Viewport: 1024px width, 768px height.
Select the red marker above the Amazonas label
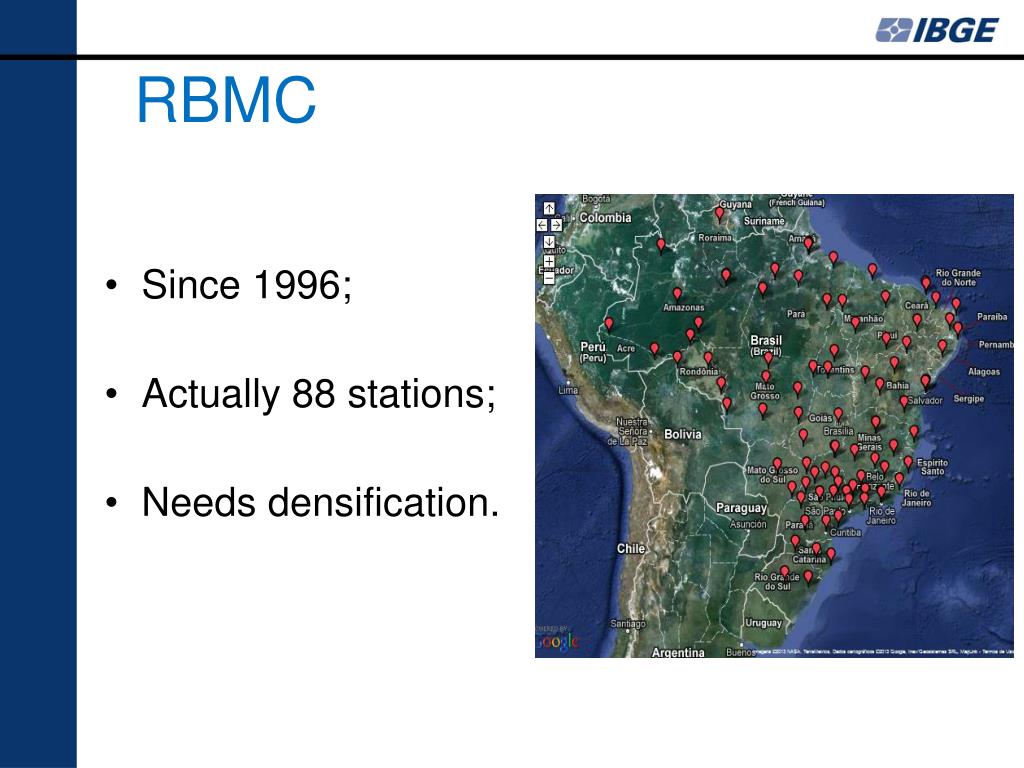[x=677, y=295]
